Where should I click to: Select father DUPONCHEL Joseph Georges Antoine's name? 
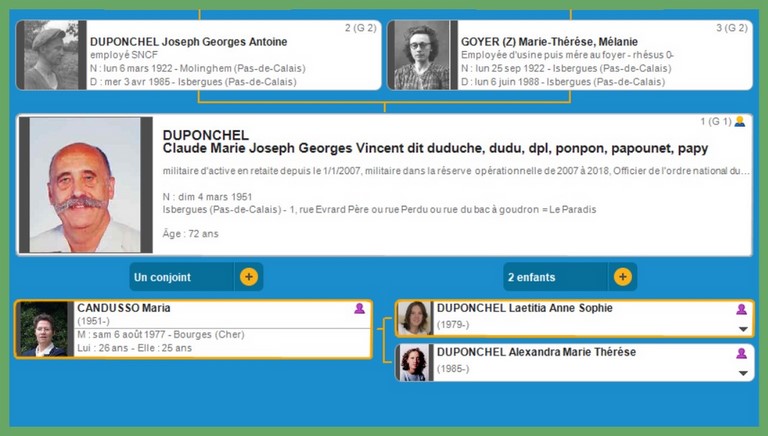[188, 42]
